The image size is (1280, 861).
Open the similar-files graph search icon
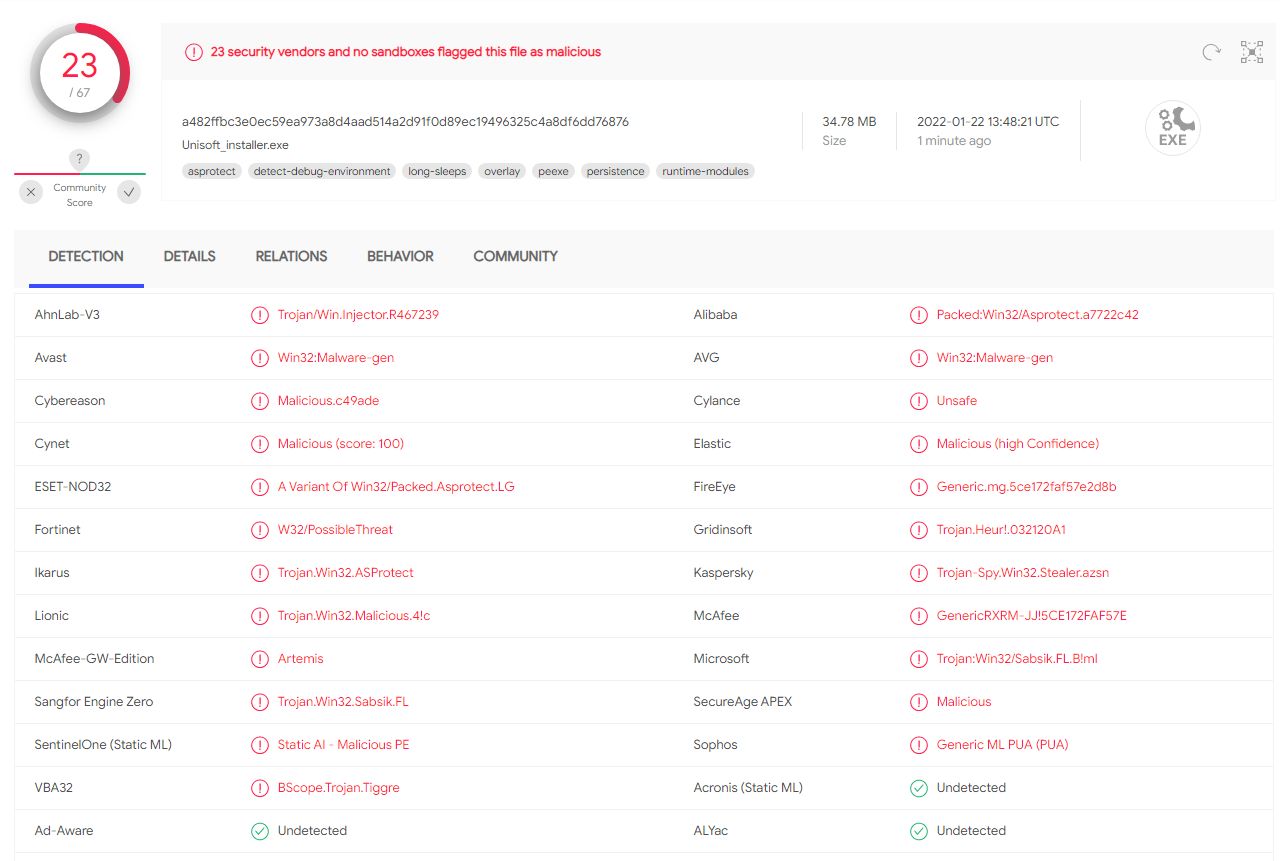1252,53
